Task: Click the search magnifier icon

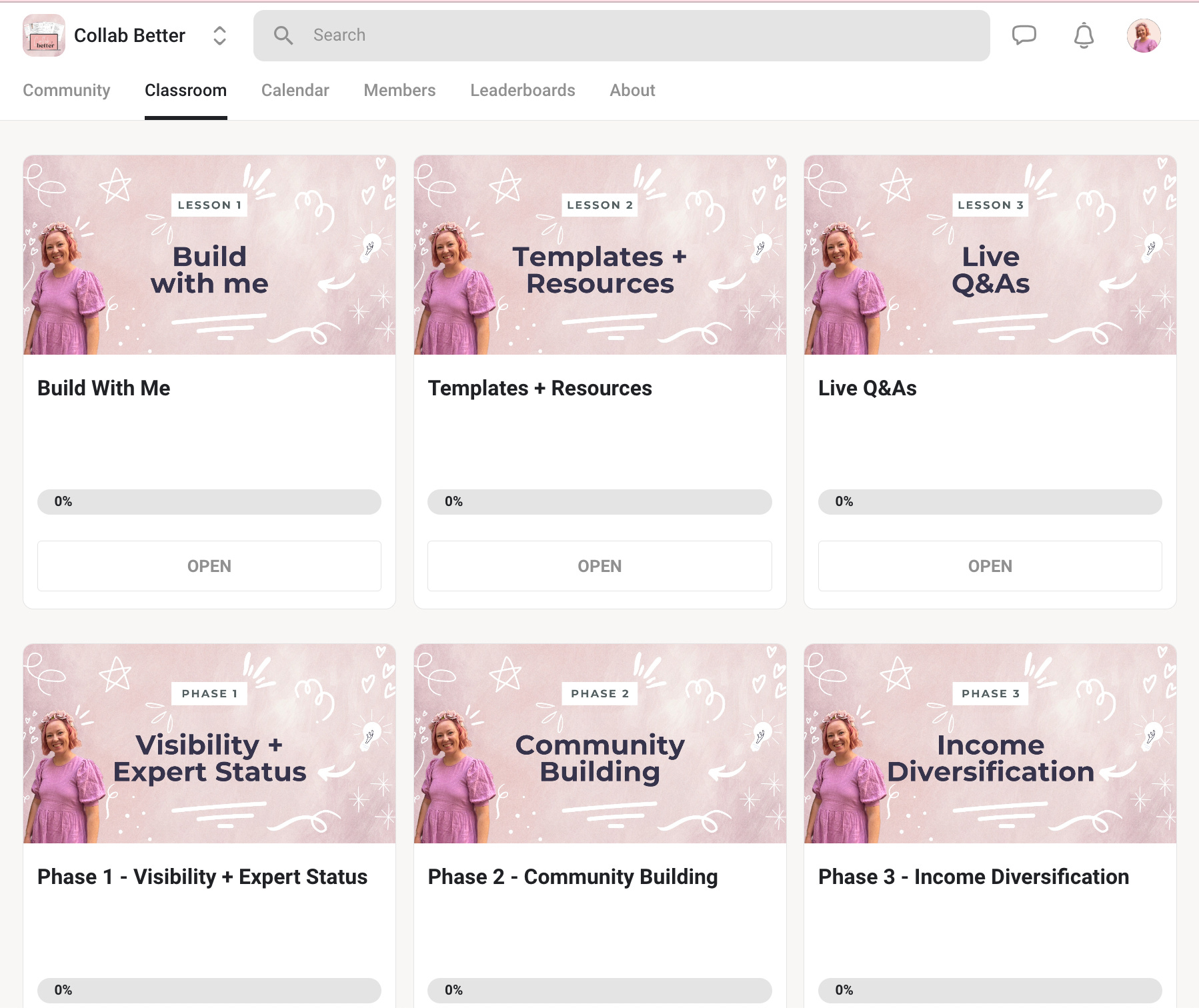Action: pyautogui.click(x=284, y=35)
